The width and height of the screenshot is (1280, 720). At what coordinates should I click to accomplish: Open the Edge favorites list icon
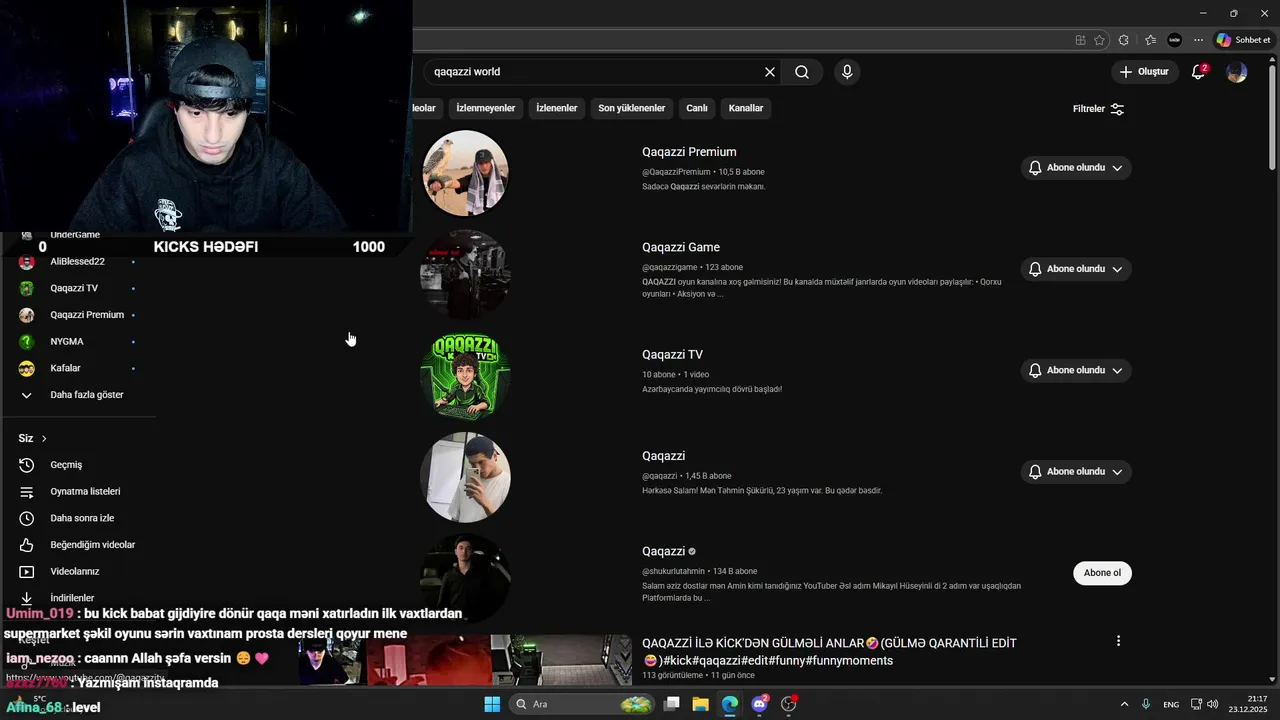pyautogui.click(x=1150, y=40)
